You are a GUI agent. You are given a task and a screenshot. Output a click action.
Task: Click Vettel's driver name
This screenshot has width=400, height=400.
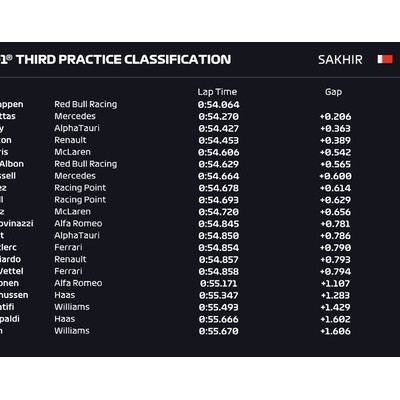[x=12, y=271]
